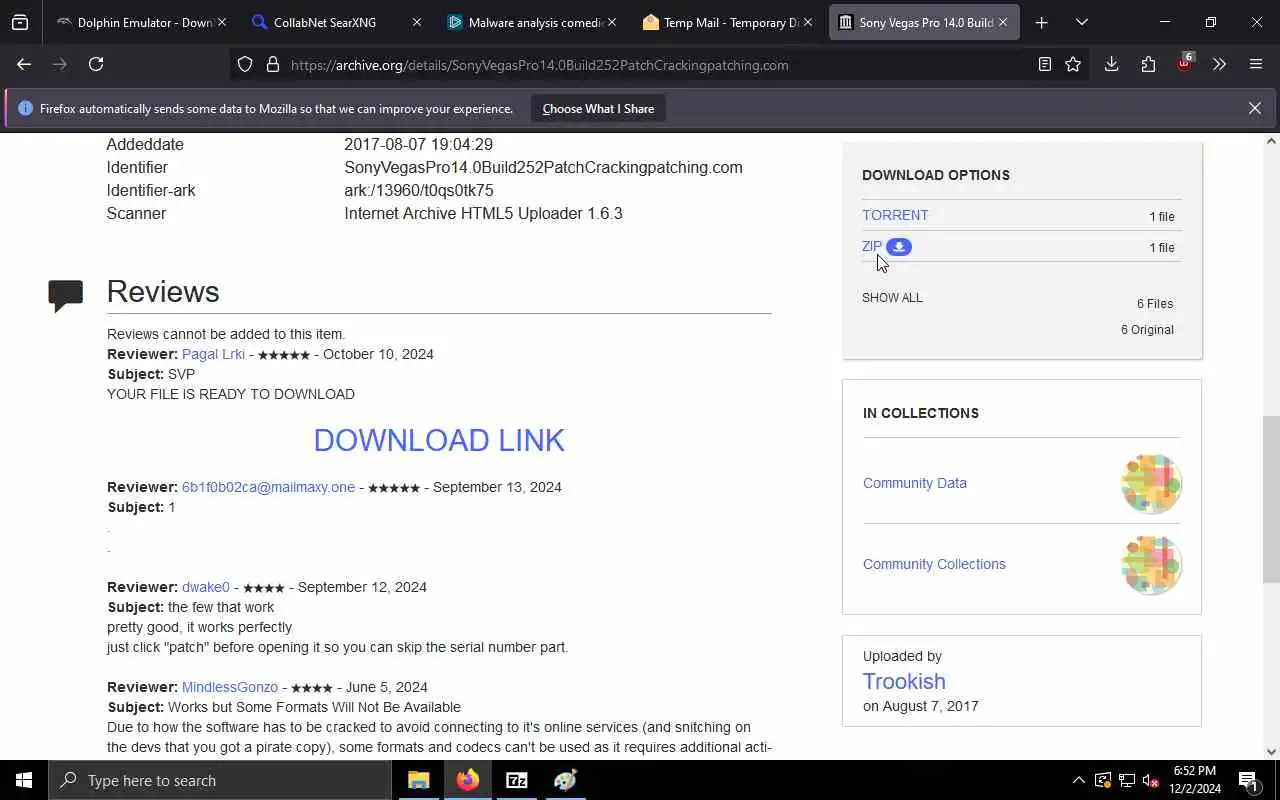Image resolution: width=1280 pixels, height=800 pixels.
Task: Click the page vertical scrollbar thumb
Action: tap(1271, 500)
